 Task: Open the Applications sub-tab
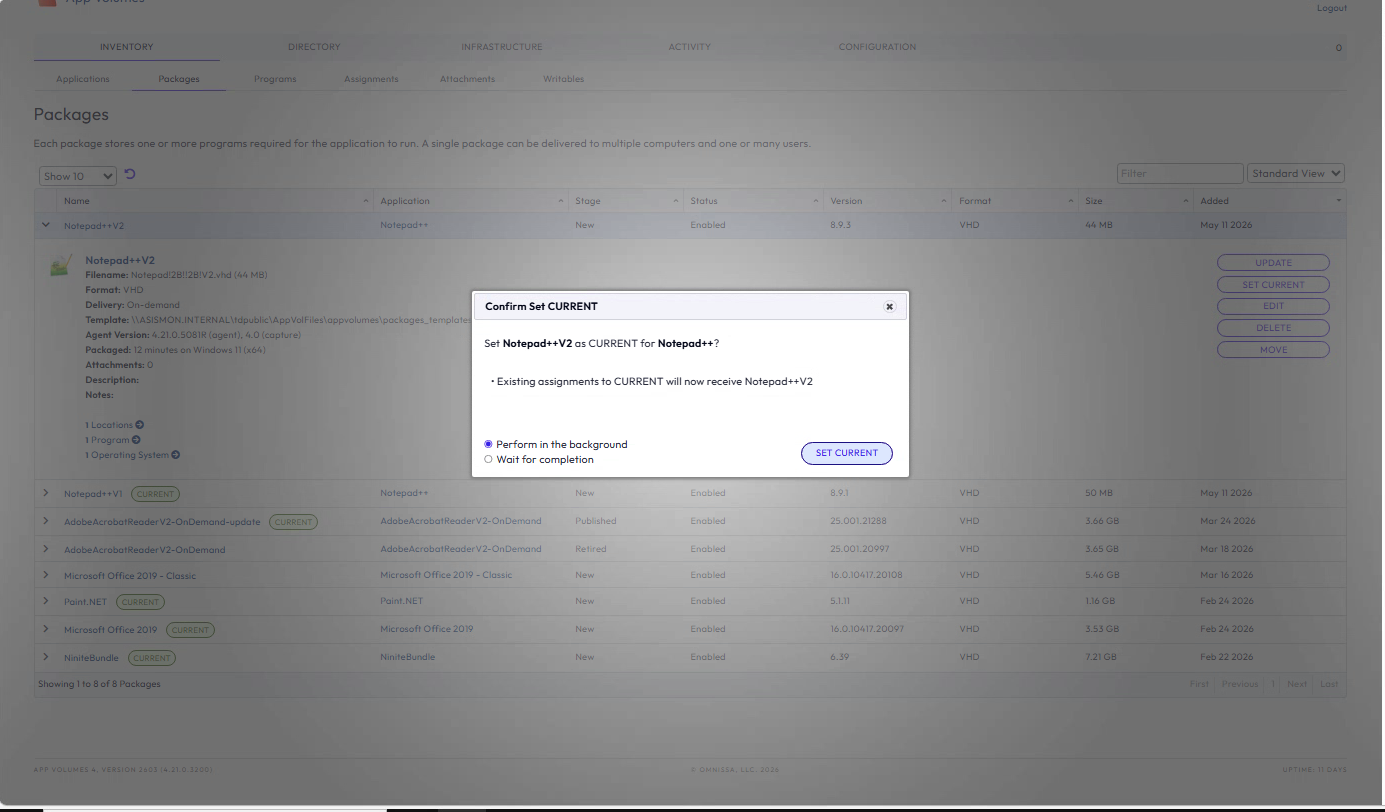pyautogui.click(x=83, y=79)
